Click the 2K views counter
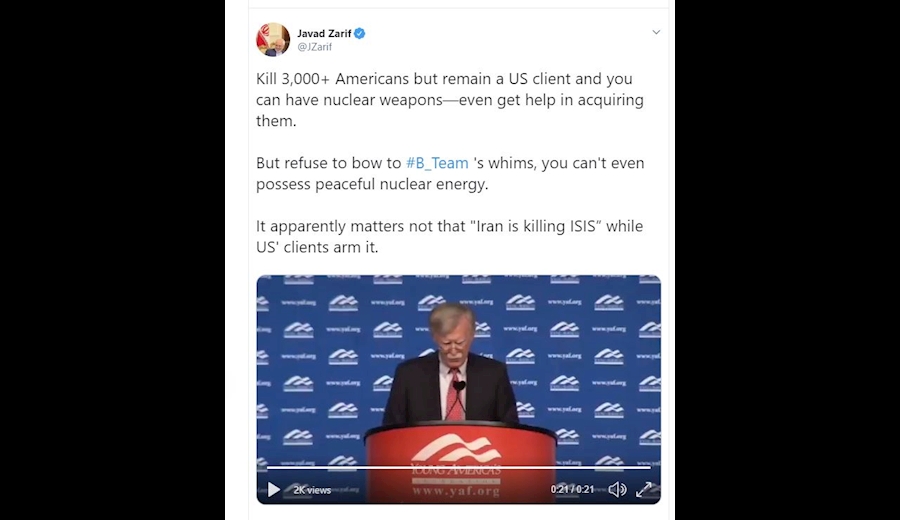 point(312,490)
